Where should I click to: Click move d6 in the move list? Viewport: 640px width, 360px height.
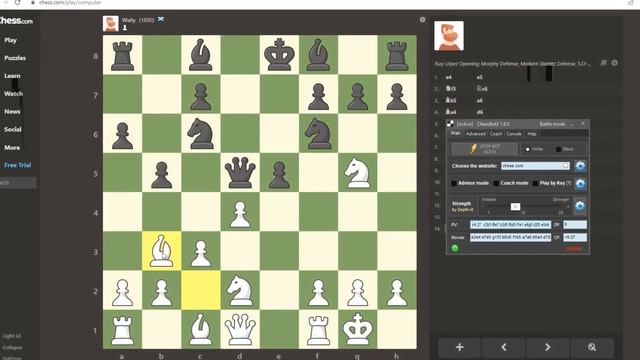tap(480, 112)
